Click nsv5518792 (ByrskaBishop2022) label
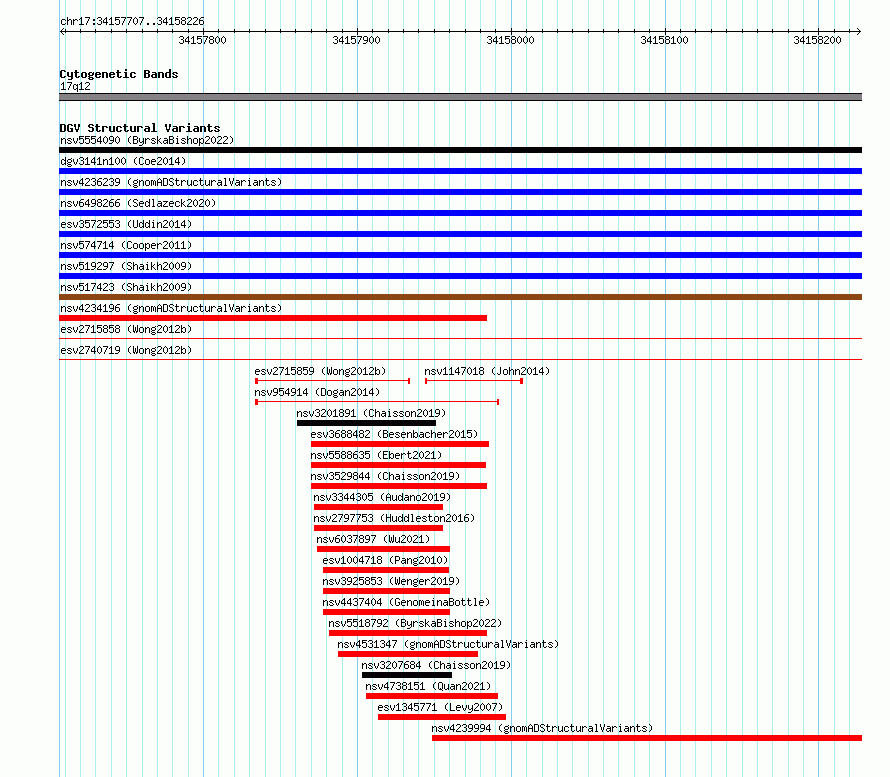The height and width of the screenshot is (777, 890). [x=415, y=623]
